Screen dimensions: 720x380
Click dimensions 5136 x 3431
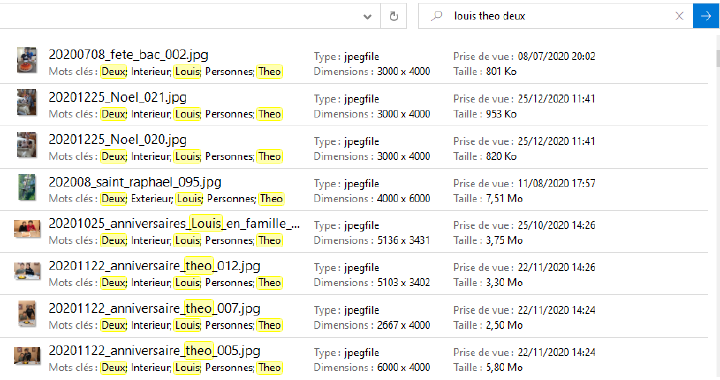pos(404,240)
